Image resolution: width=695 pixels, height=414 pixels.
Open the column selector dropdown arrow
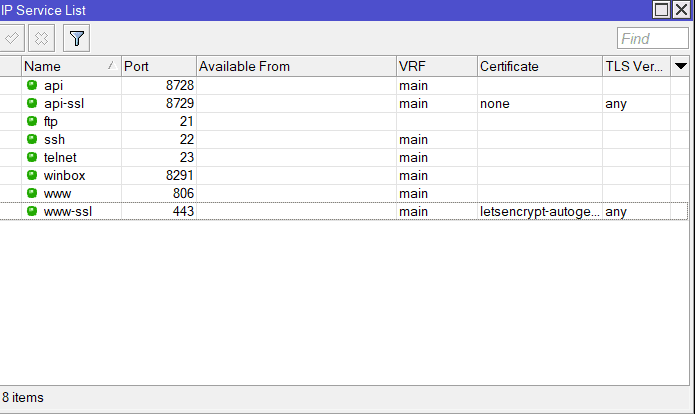click(681, 66)
